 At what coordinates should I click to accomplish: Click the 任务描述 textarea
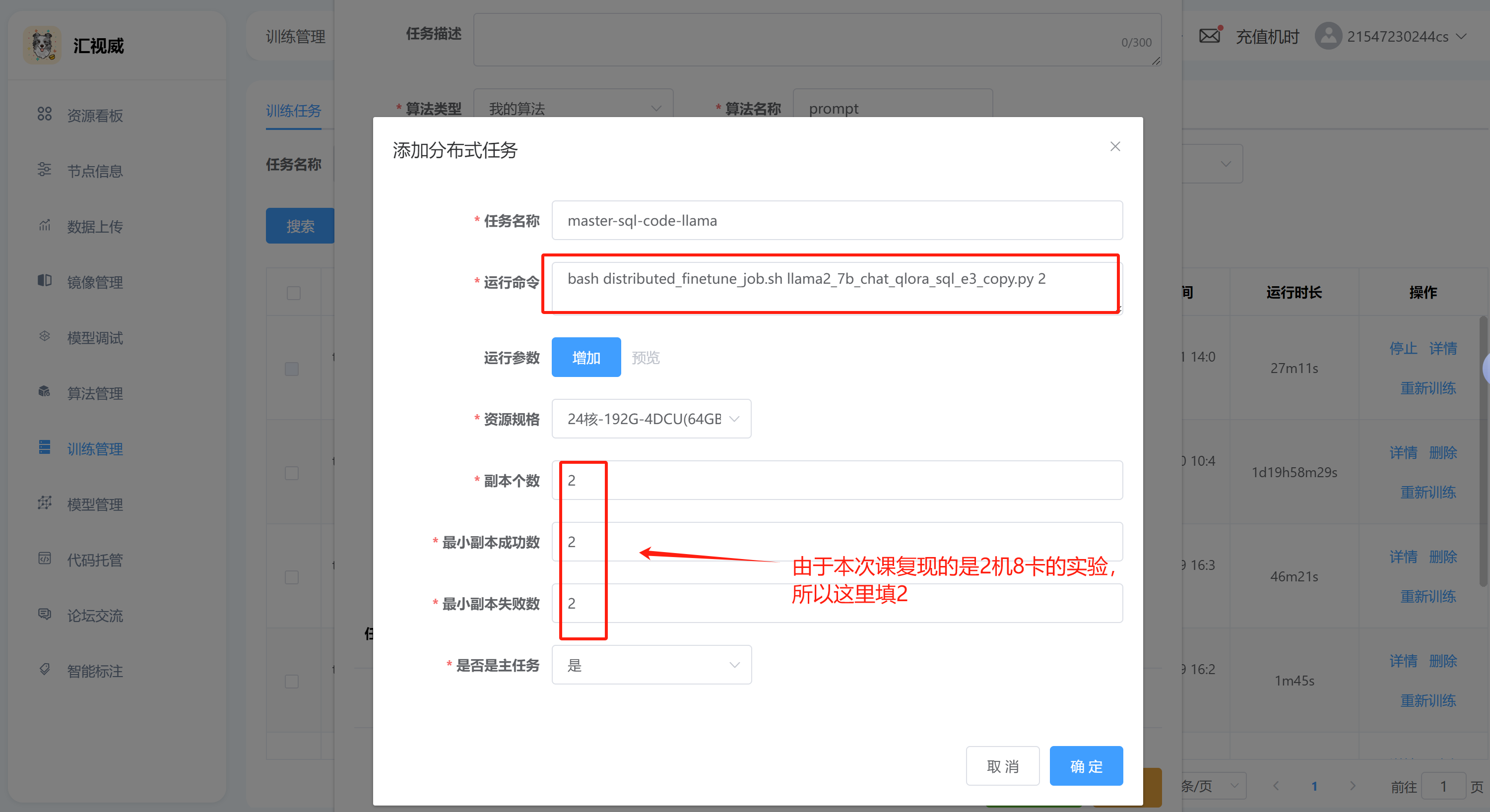point(817,39)
